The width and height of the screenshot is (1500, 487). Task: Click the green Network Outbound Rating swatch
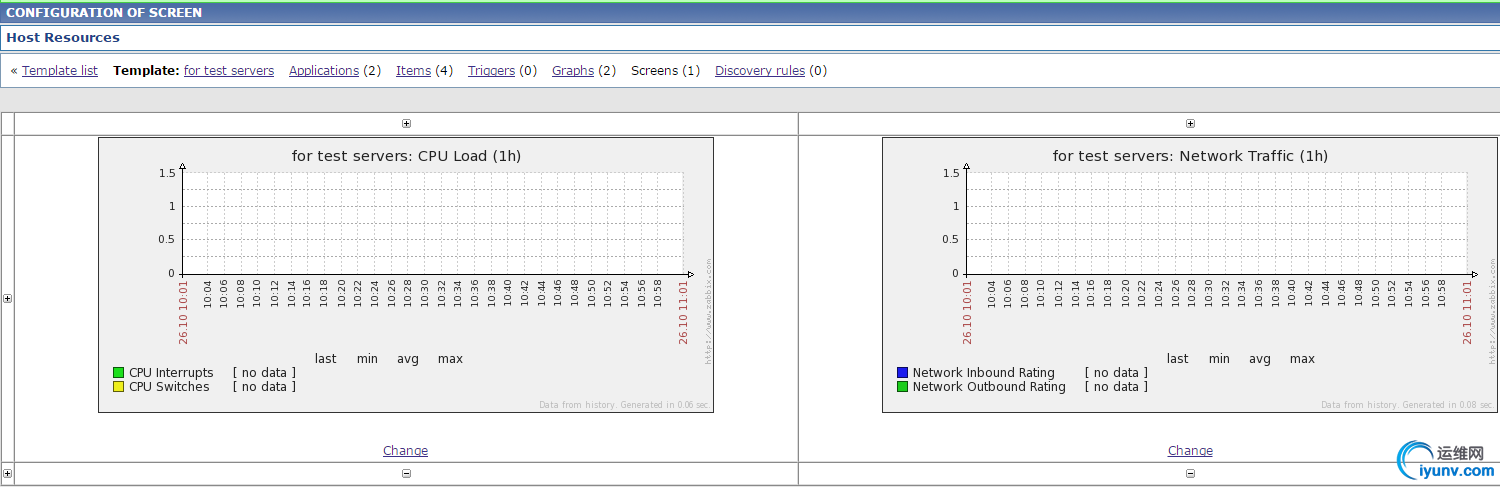(902, 387)
